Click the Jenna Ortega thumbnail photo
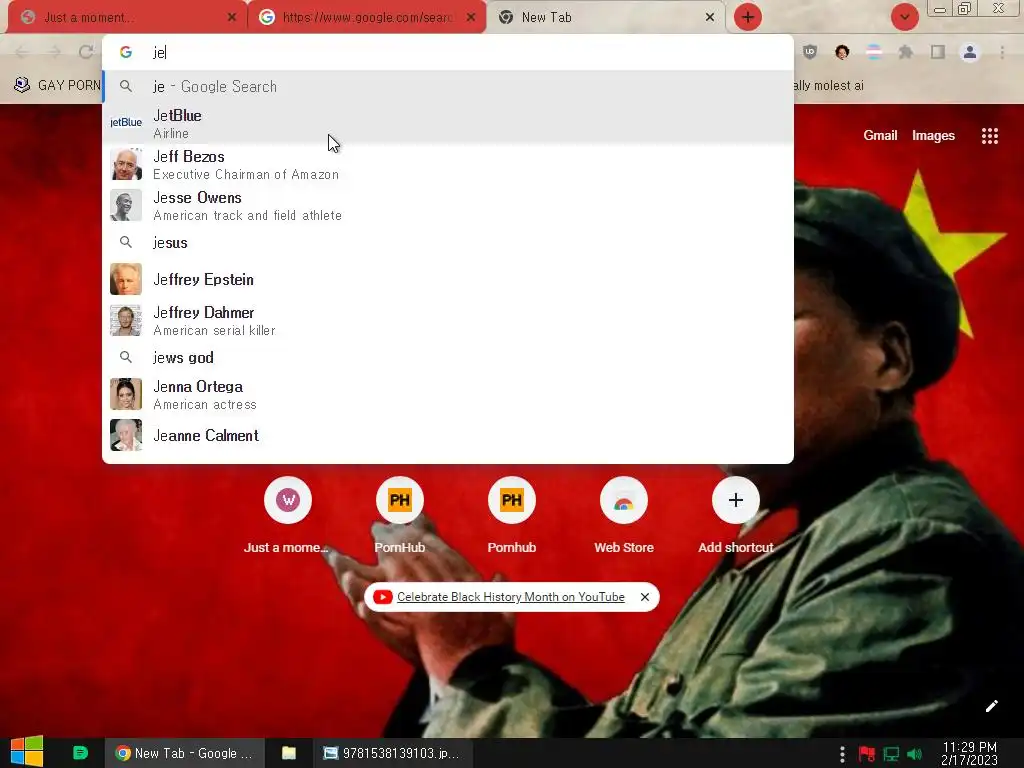Screen dimensions: 1024x768 point(126,394)
